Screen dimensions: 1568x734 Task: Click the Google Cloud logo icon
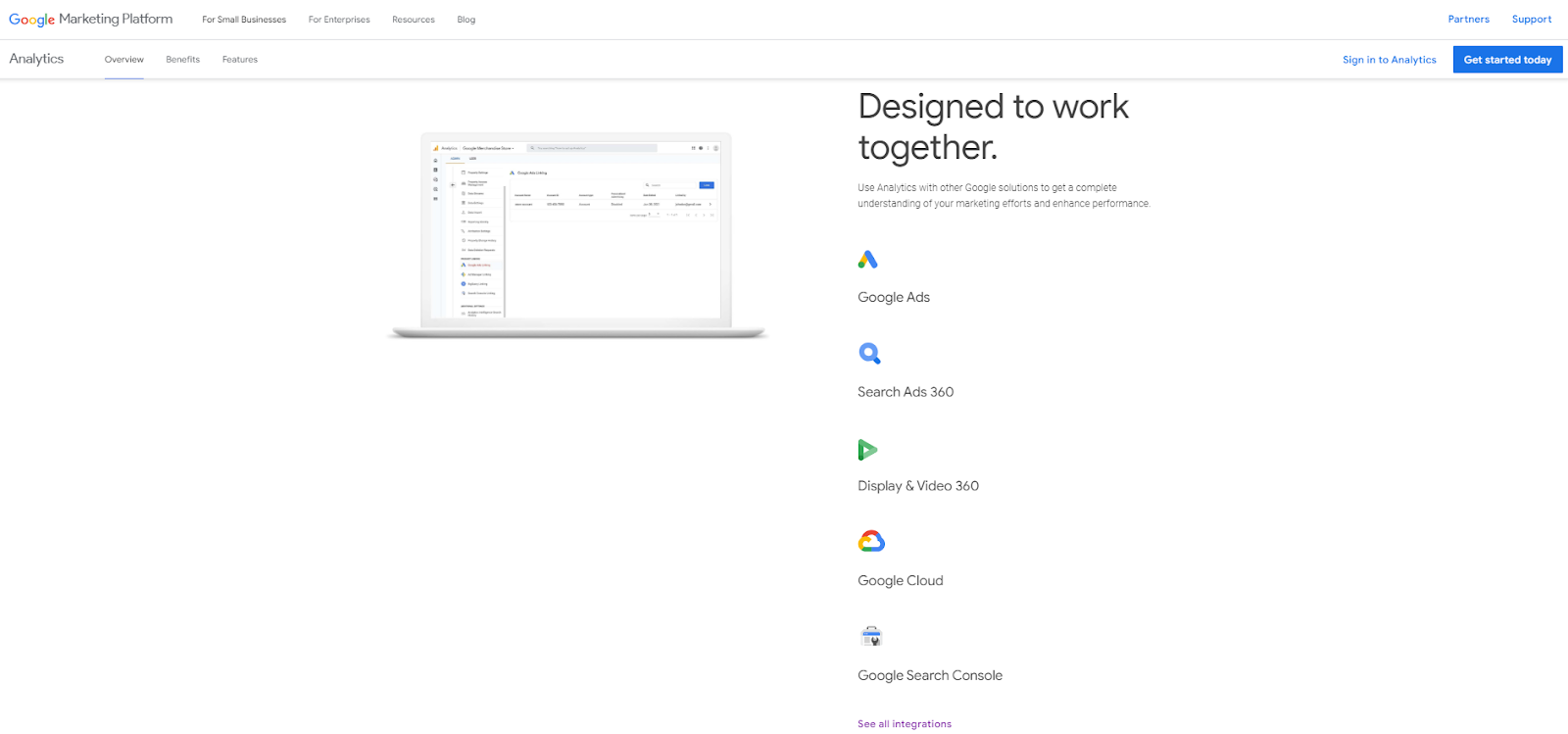(871, 541)
